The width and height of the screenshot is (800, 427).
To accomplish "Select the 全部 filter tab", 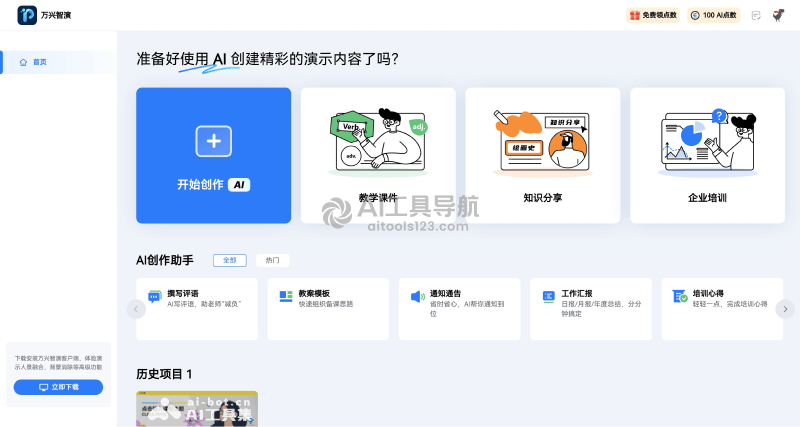I will pos(230,260).
